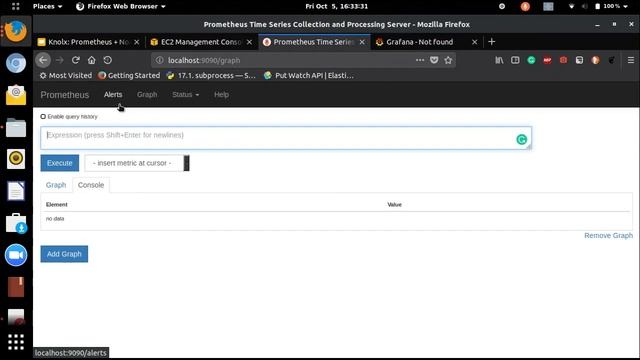Screen dimensions: 640x360
Task: Open the Rhythmbox speaker icon in dock
Action: (16, 159)
